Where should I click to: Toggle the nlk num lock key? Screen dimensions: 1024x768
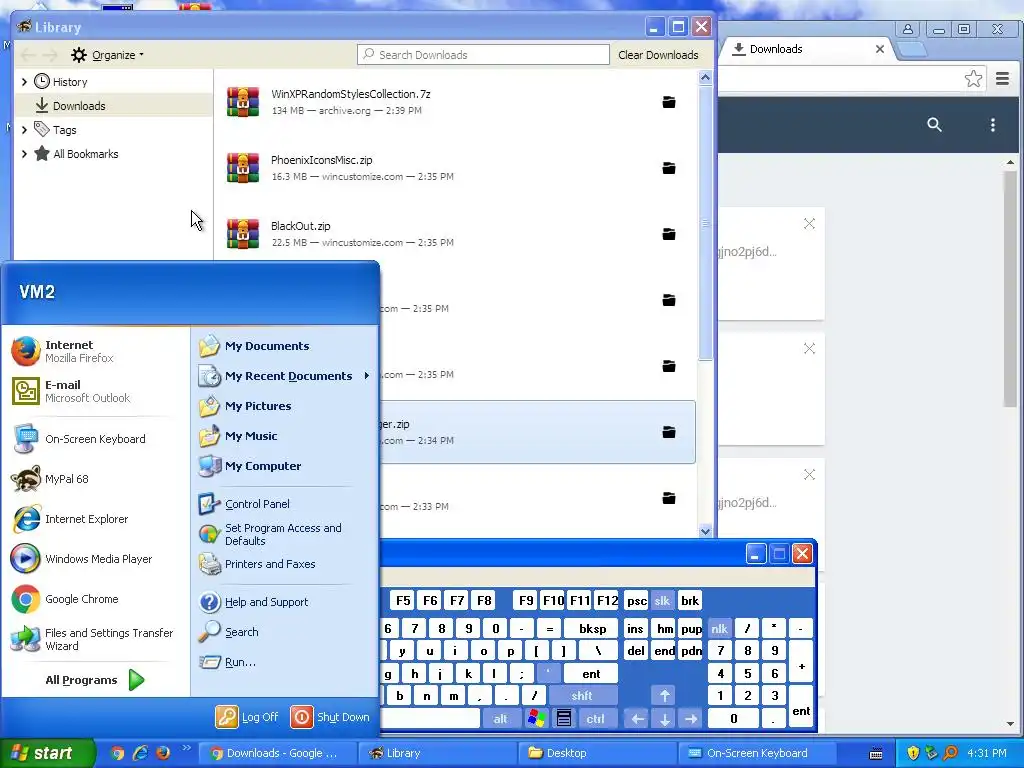click(720, 629)
